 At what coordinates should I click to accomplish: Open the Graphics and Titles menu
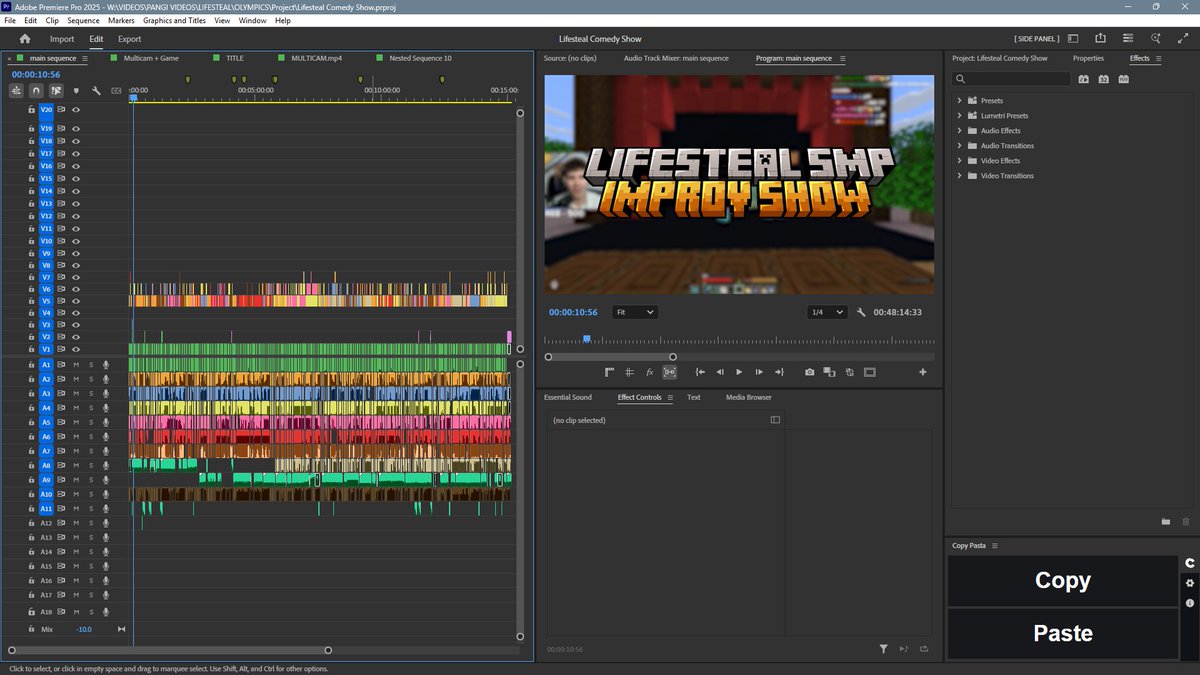pos(174,20)
